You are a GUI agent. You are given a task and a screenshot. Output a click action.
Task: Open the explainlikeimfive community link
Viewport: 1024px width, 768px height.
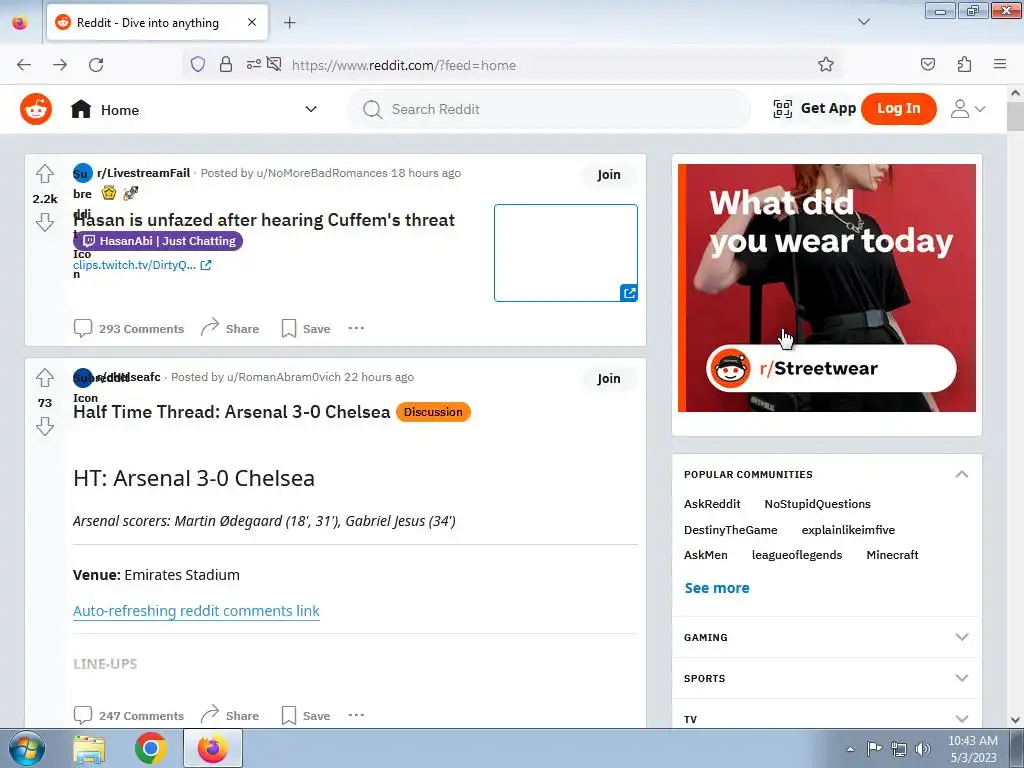pos(848,530)
